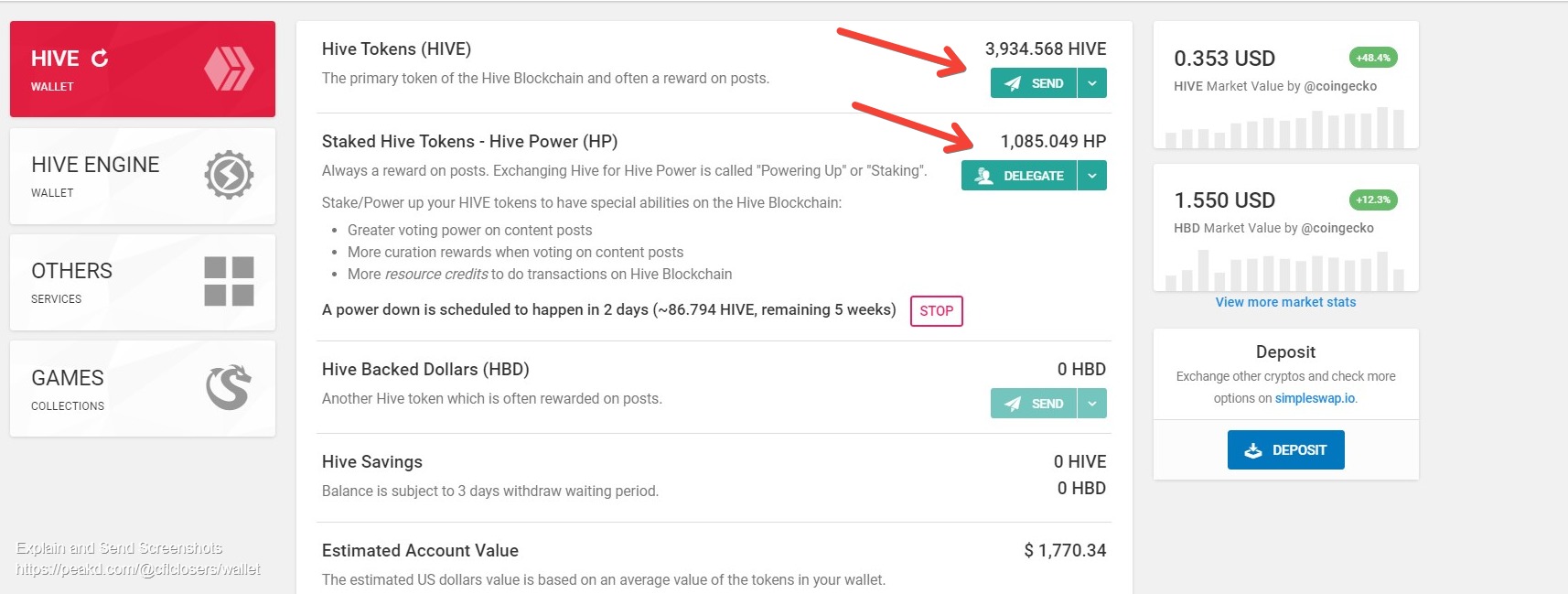Select the Hive Engine wallet tab

143,176
